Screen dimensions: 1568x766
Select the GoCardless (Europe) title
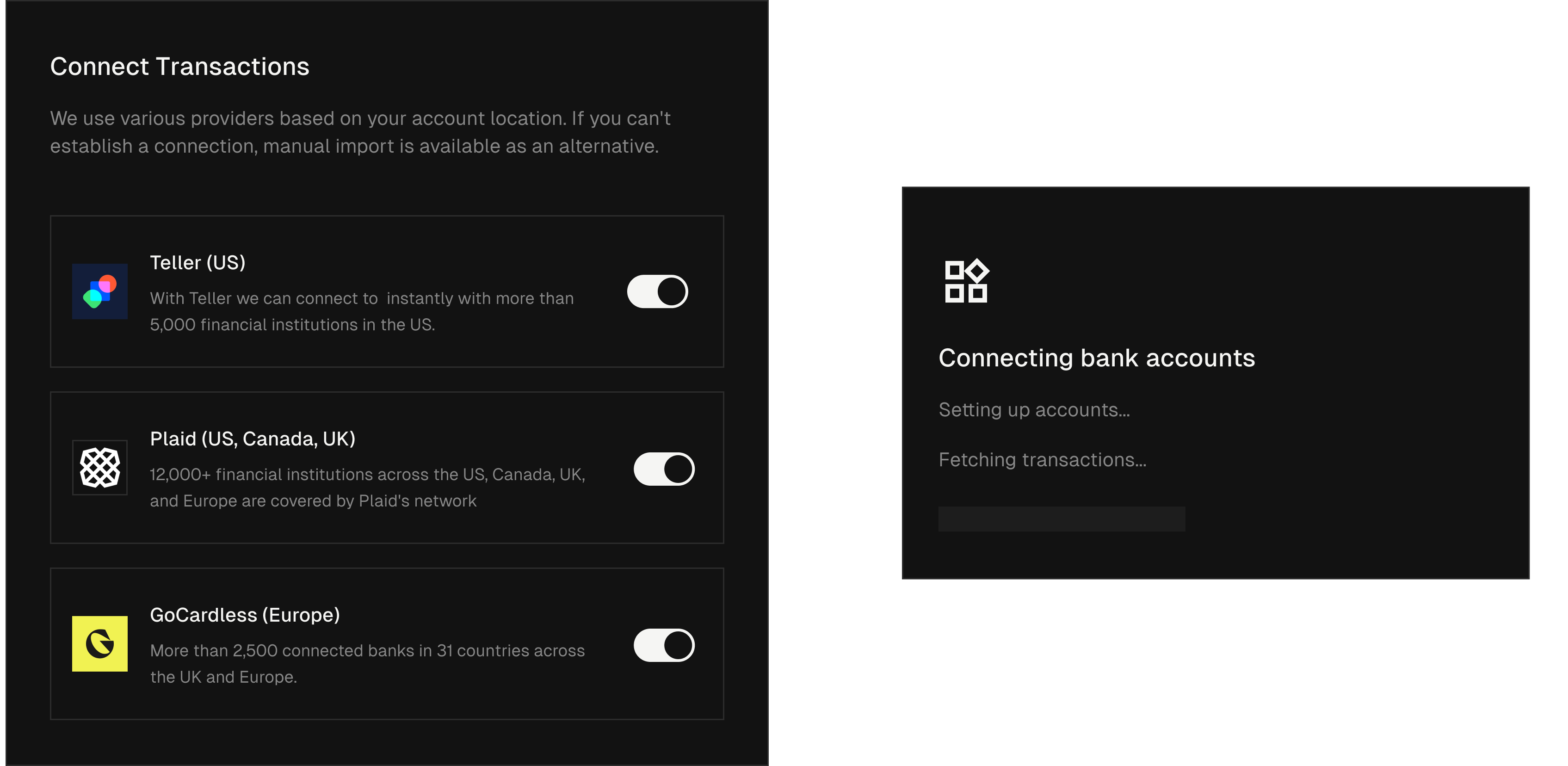pyautogui.click(x=245, y=615)
